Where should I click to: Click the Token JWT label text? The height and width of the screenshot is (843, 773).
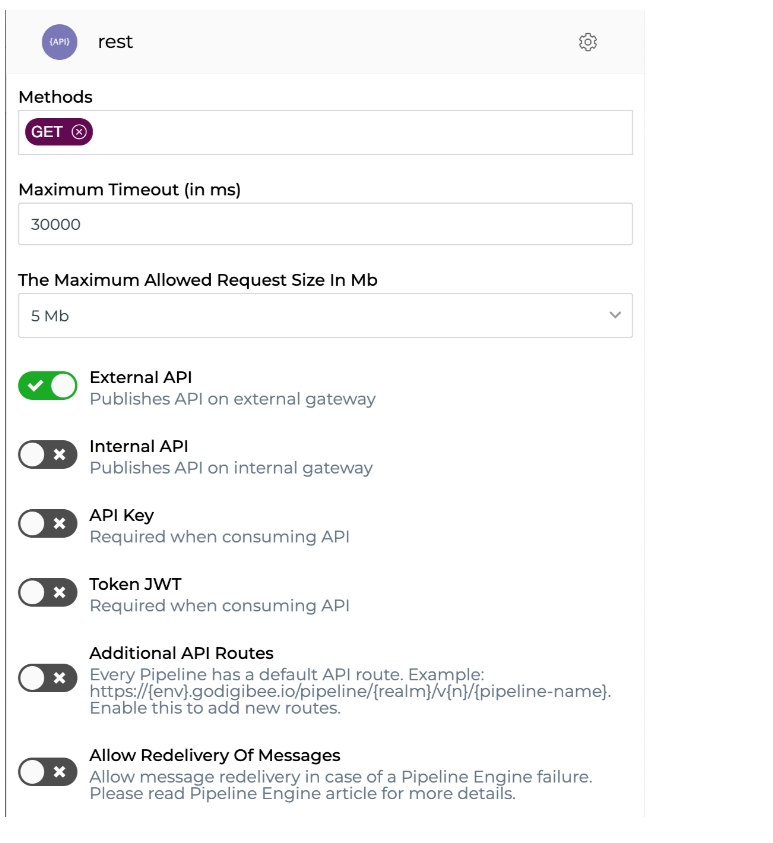pyautogui.click(x=135, y=584)
